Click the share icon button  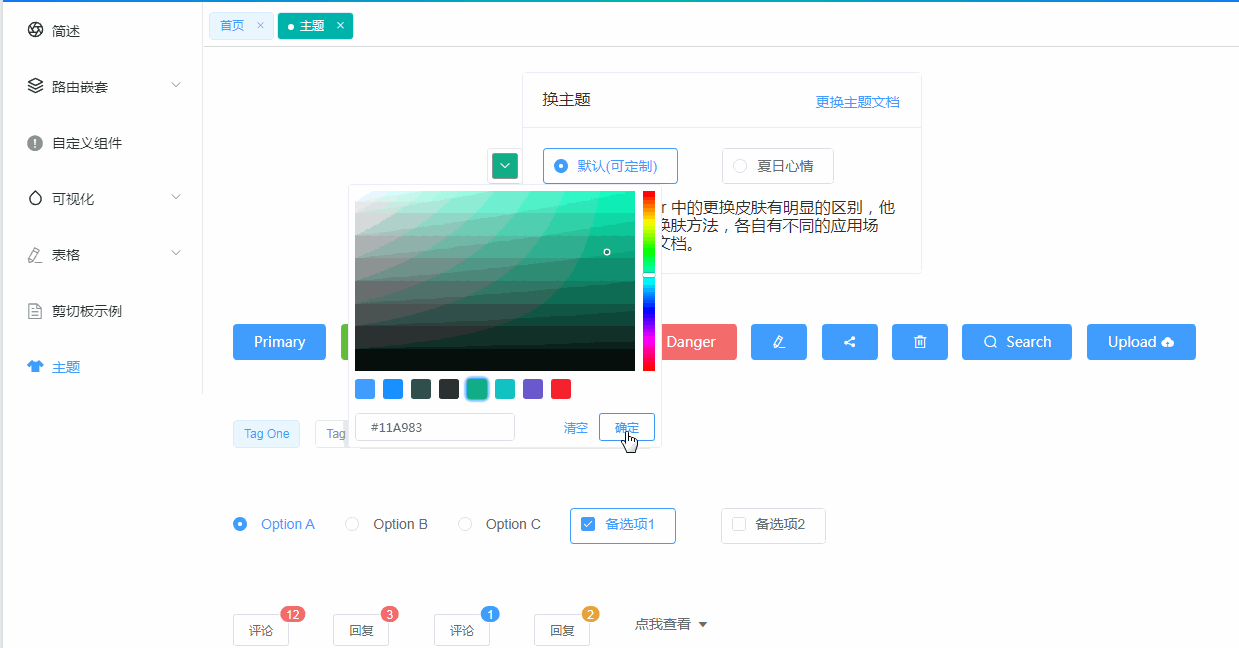(850, 342)
